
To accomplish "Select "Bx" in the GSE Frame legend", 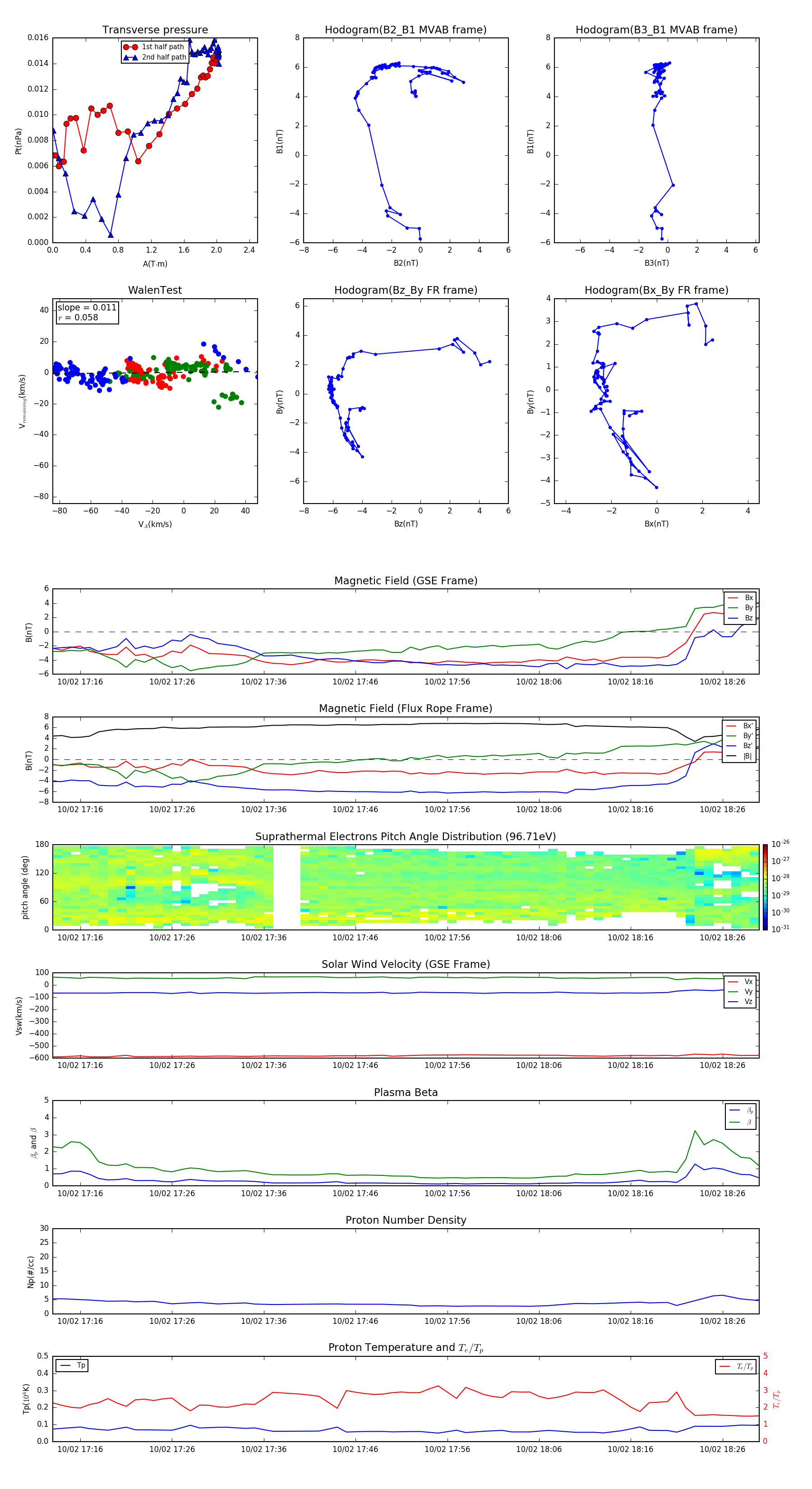I will [x=740, y=598].
